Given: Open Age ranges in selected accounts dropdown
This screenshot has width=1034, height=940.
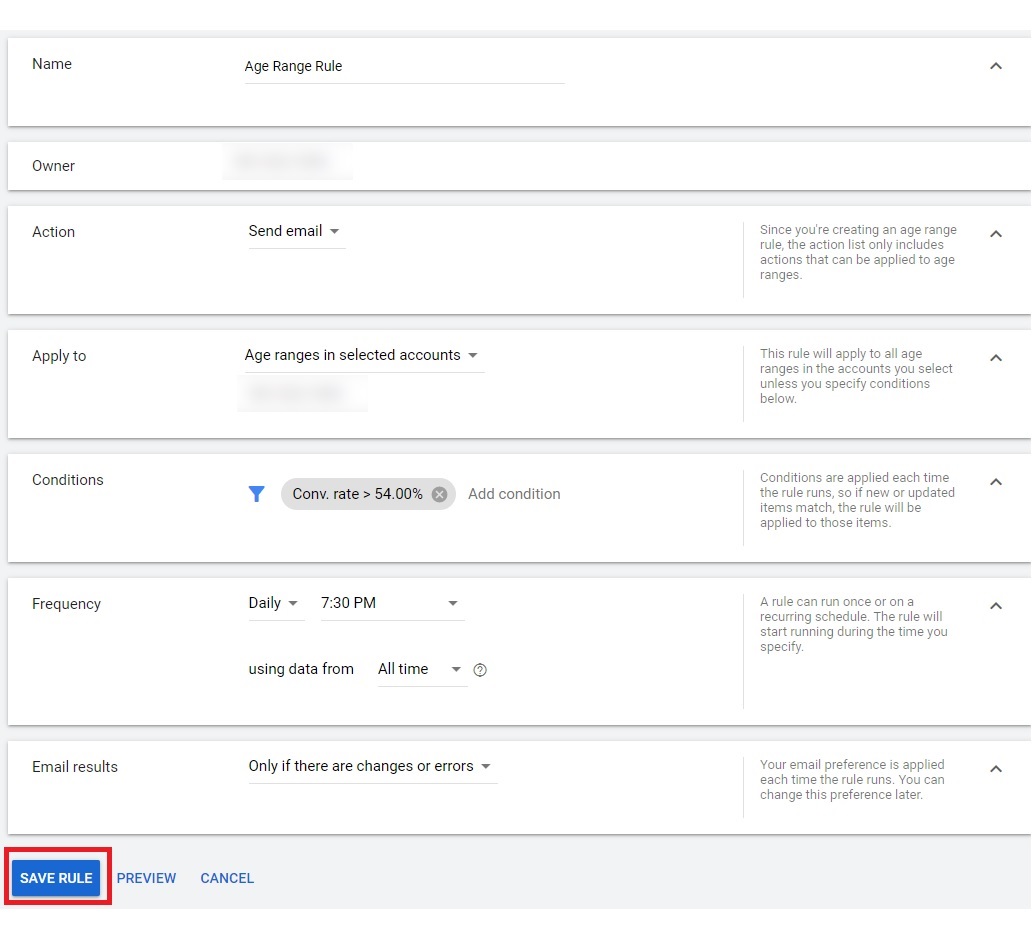Looking at the screenshot, I should click(x=363, y=356).
